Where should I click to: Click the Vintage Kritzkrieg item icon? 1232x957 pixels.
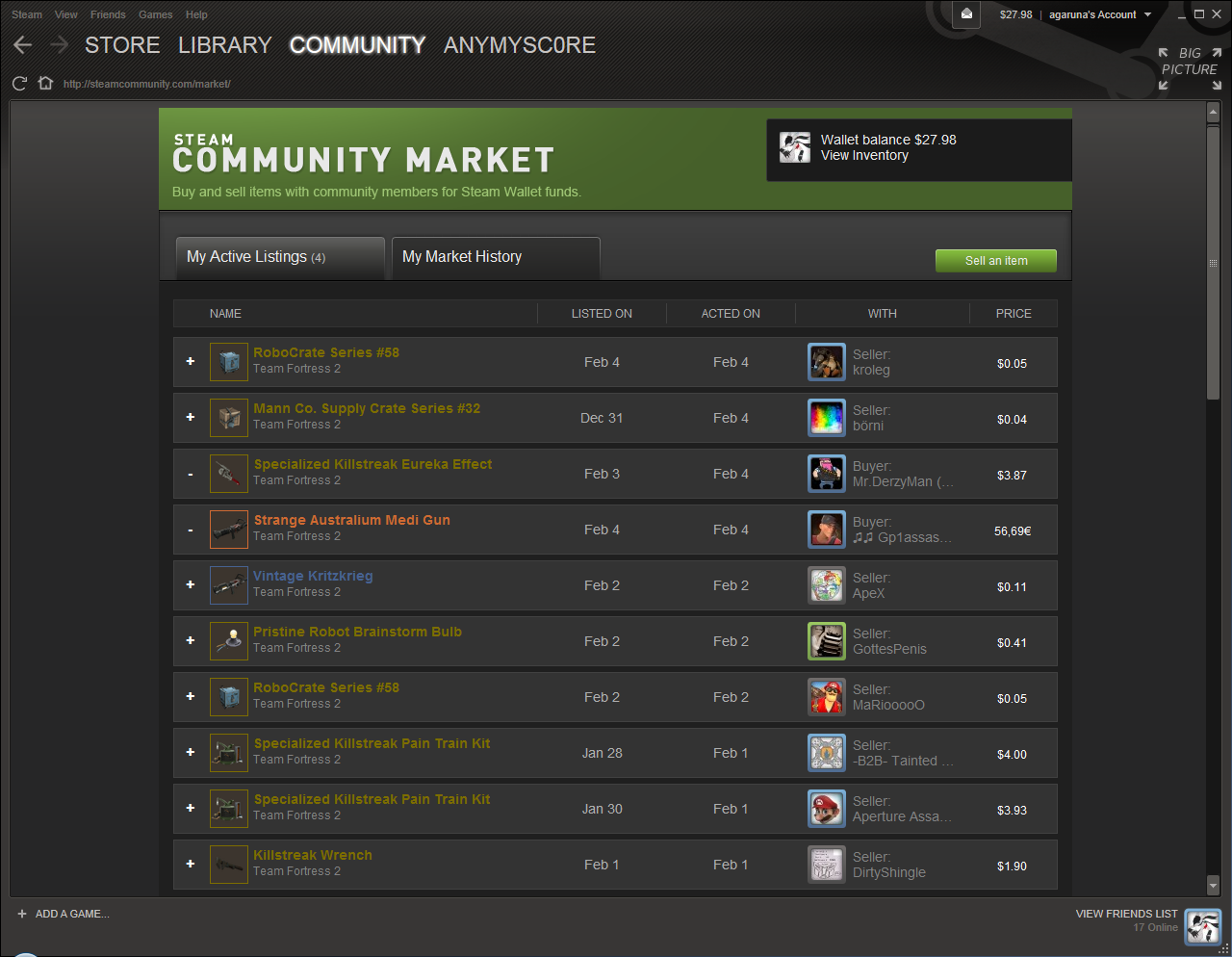[x=229, y=585]
